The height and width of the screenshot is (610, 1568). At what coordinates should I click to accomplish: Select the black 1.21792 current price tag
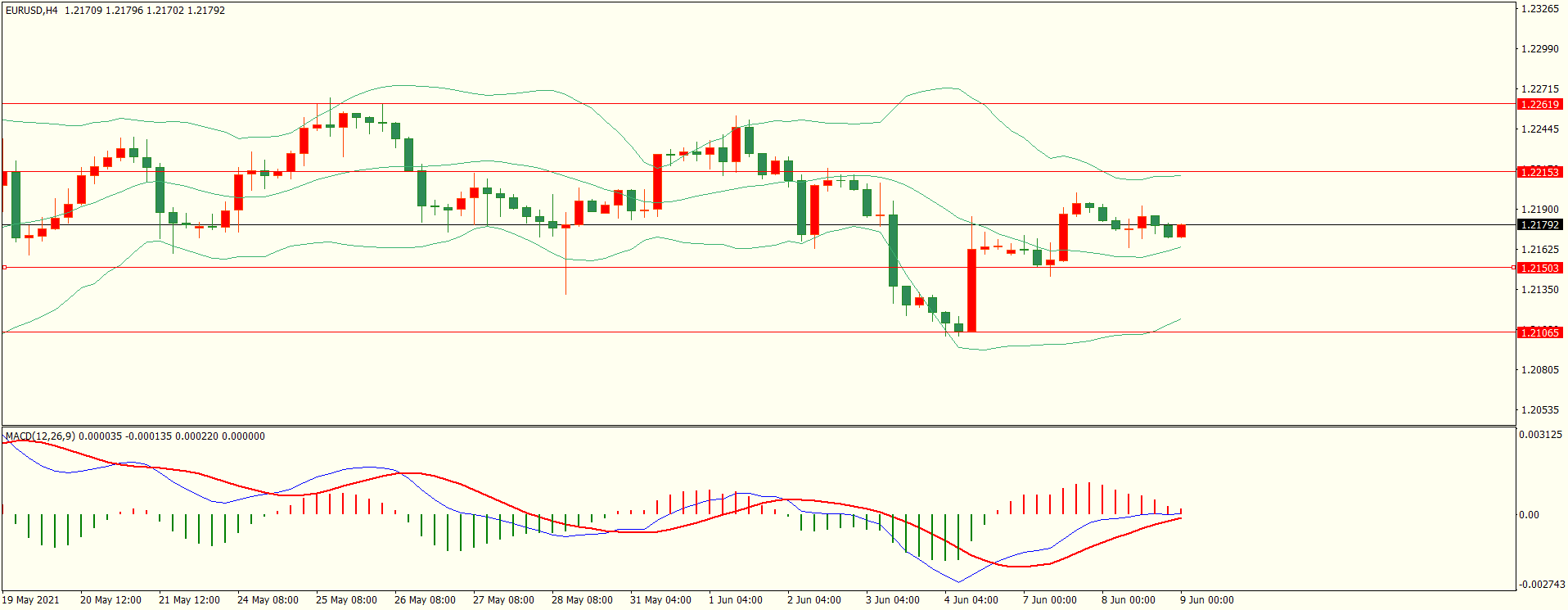1539,225
